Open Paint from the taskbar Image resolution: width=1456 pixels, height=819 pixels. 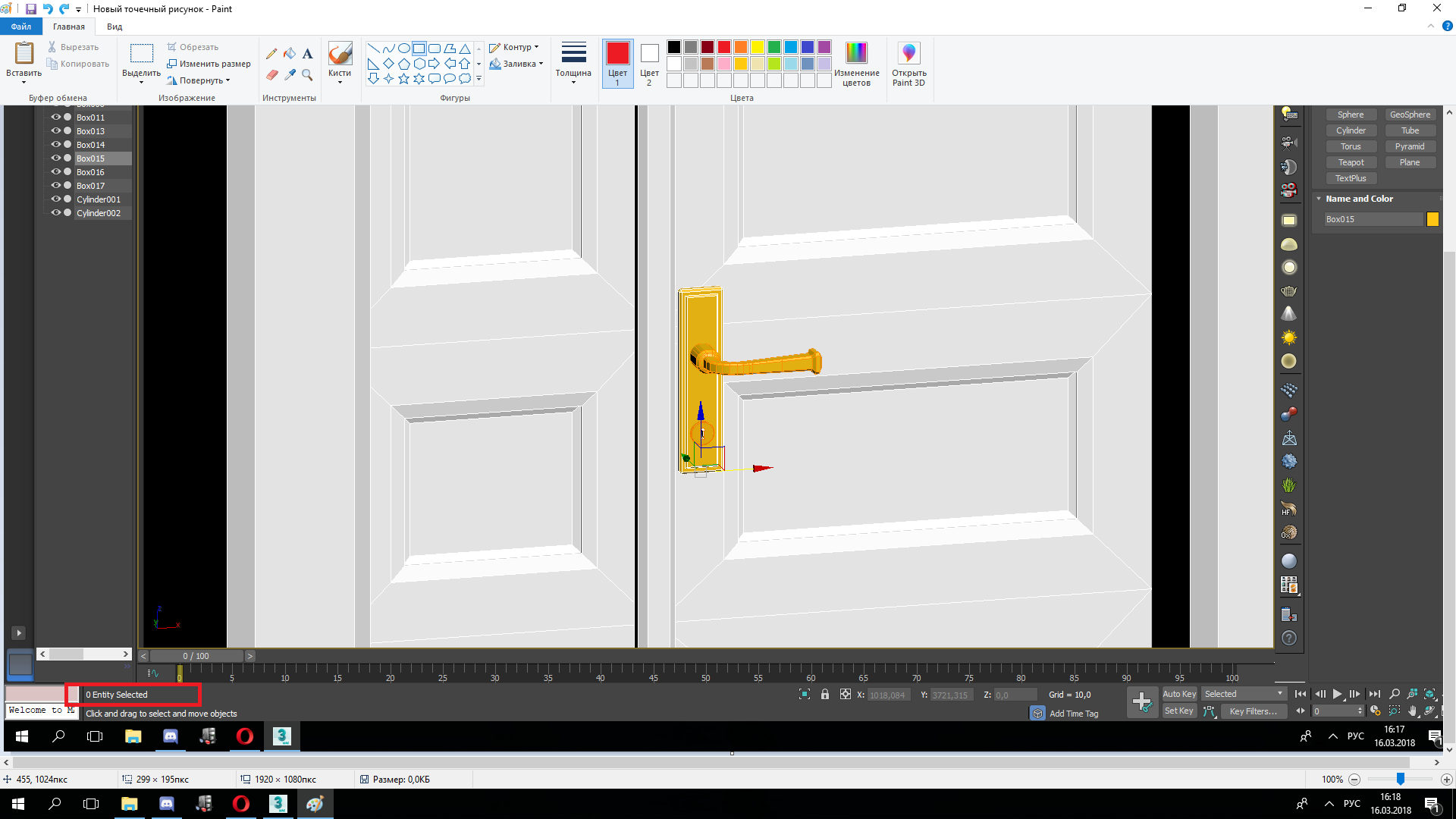315,803
